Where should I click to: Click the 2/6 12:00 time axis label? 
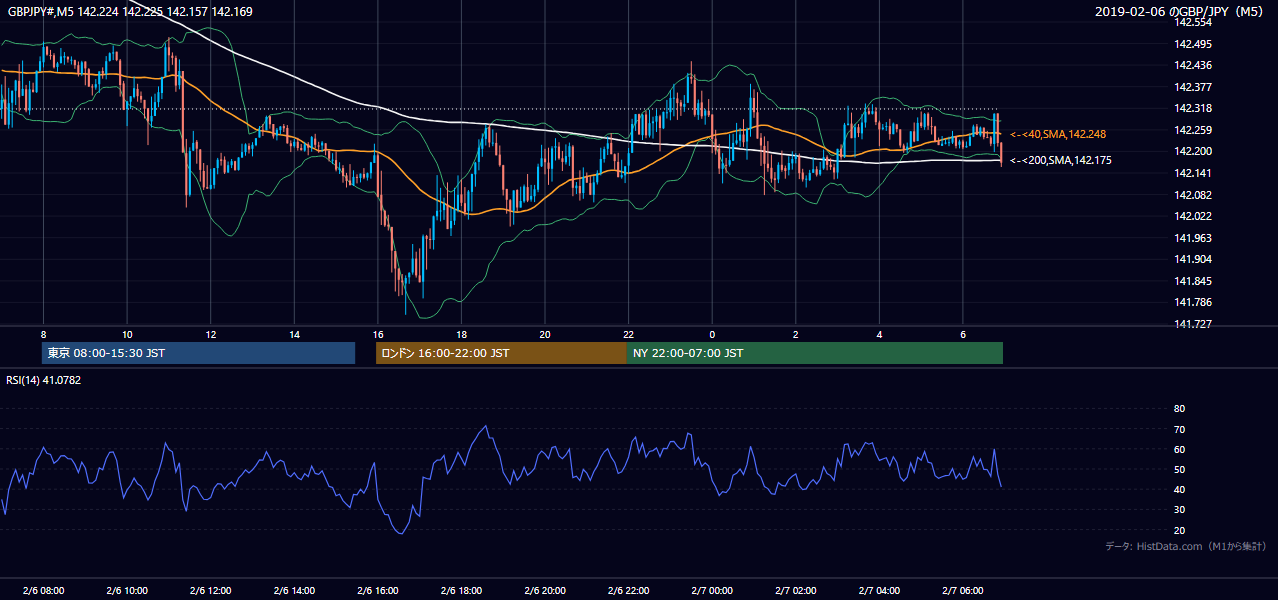point(211,591)
